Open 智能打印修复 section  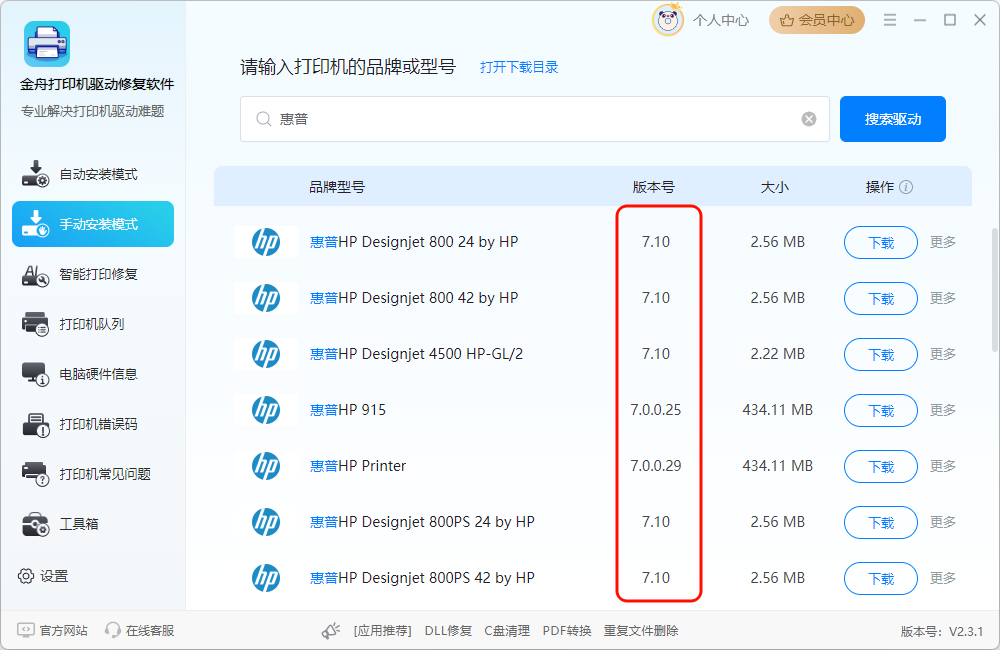[x=93, y=274]
